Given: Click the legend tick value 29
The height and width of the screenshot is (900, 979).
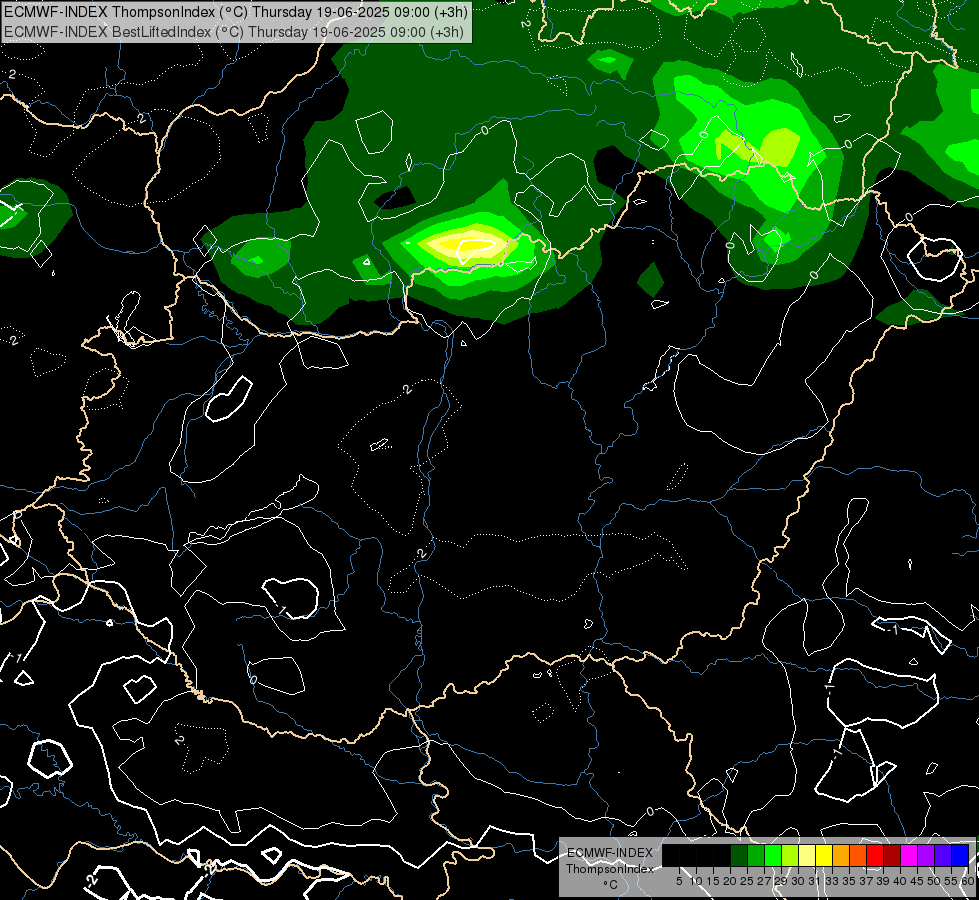Looking at the screenshot, I should 781,881.
